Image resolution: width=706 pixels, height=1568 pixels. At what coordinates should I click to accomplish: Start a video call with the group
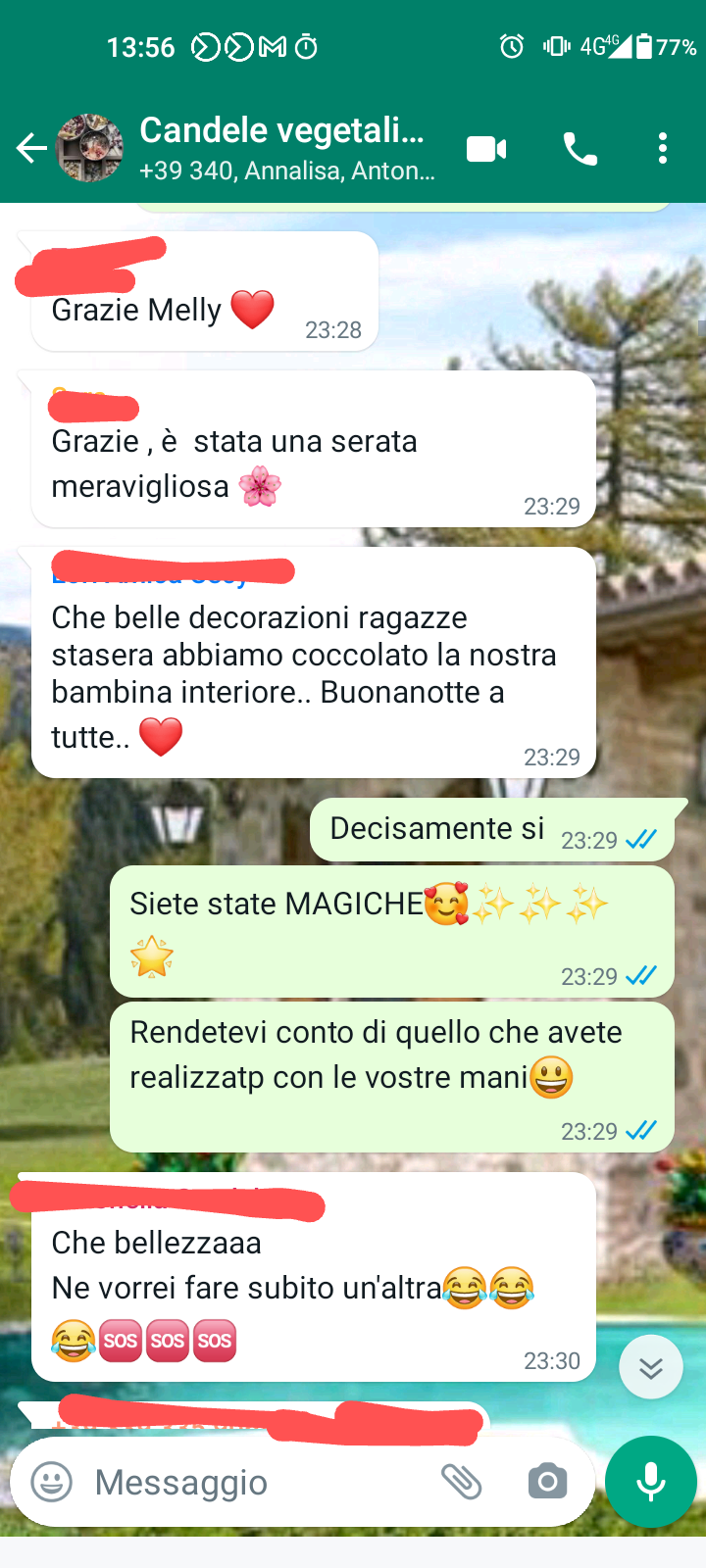(x=486, y=149)
